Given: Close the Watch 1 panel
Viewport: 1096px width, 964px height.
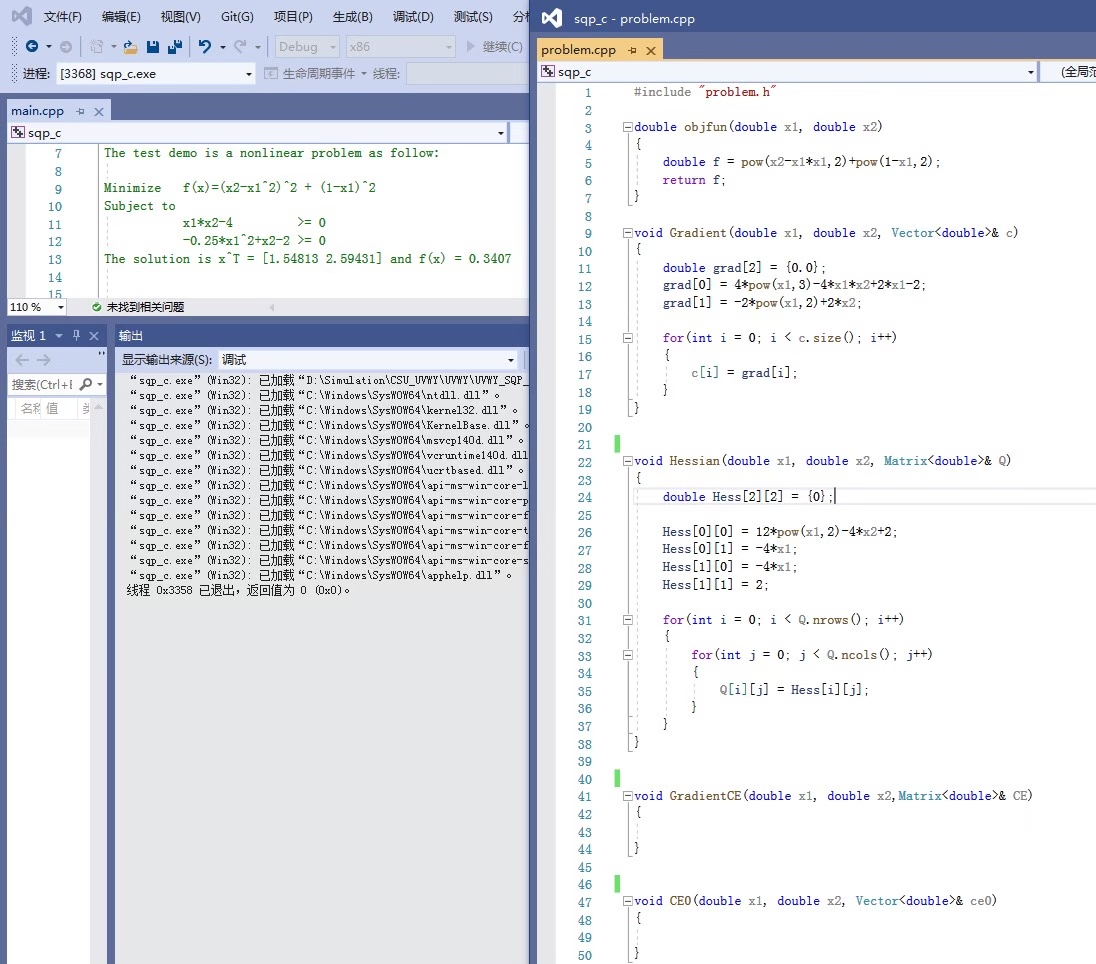Looking at the screenshot, I should pos(94,336).
